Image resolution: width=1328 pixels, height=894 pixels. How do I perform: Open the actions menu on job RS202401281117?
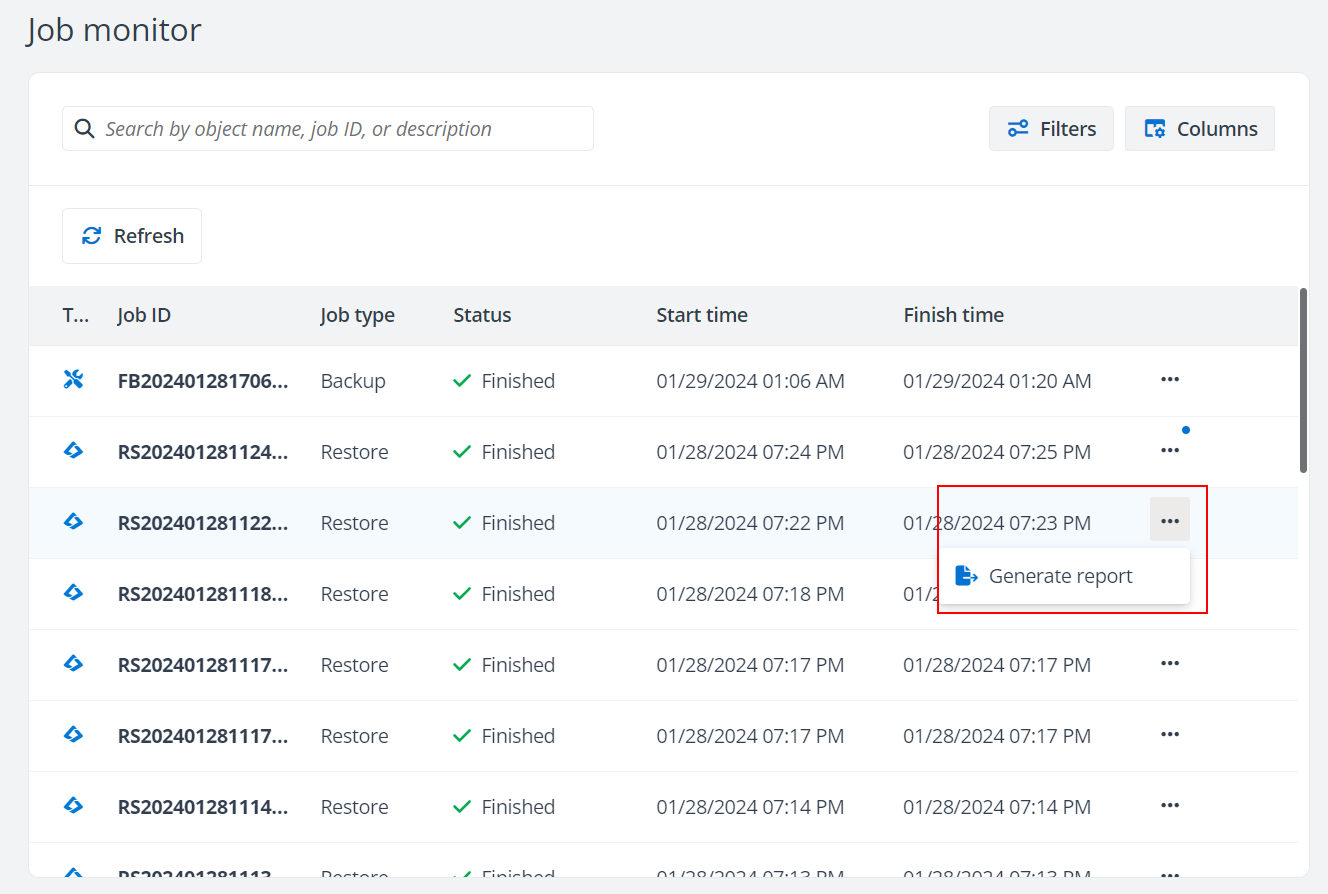pyautogui.click(x=1170, y=664)
